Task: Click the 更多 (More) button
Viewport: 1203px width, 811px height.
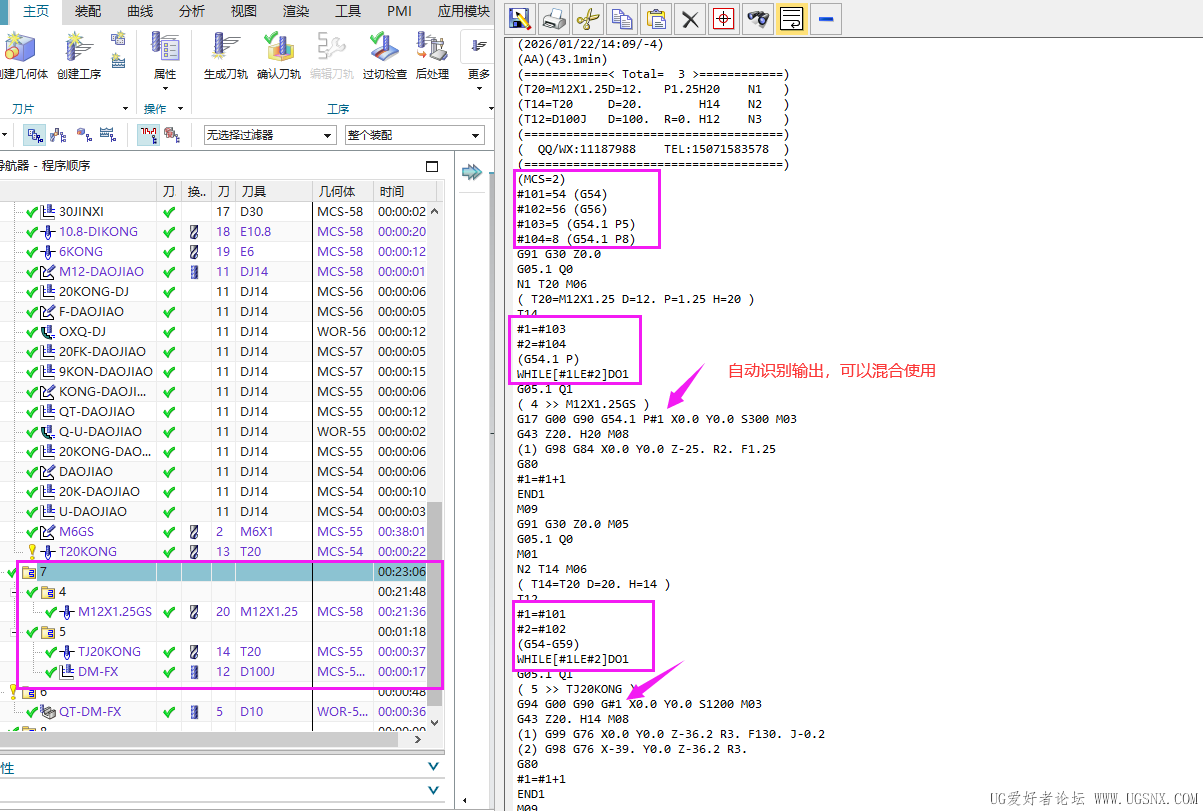Action: [479, 58]
